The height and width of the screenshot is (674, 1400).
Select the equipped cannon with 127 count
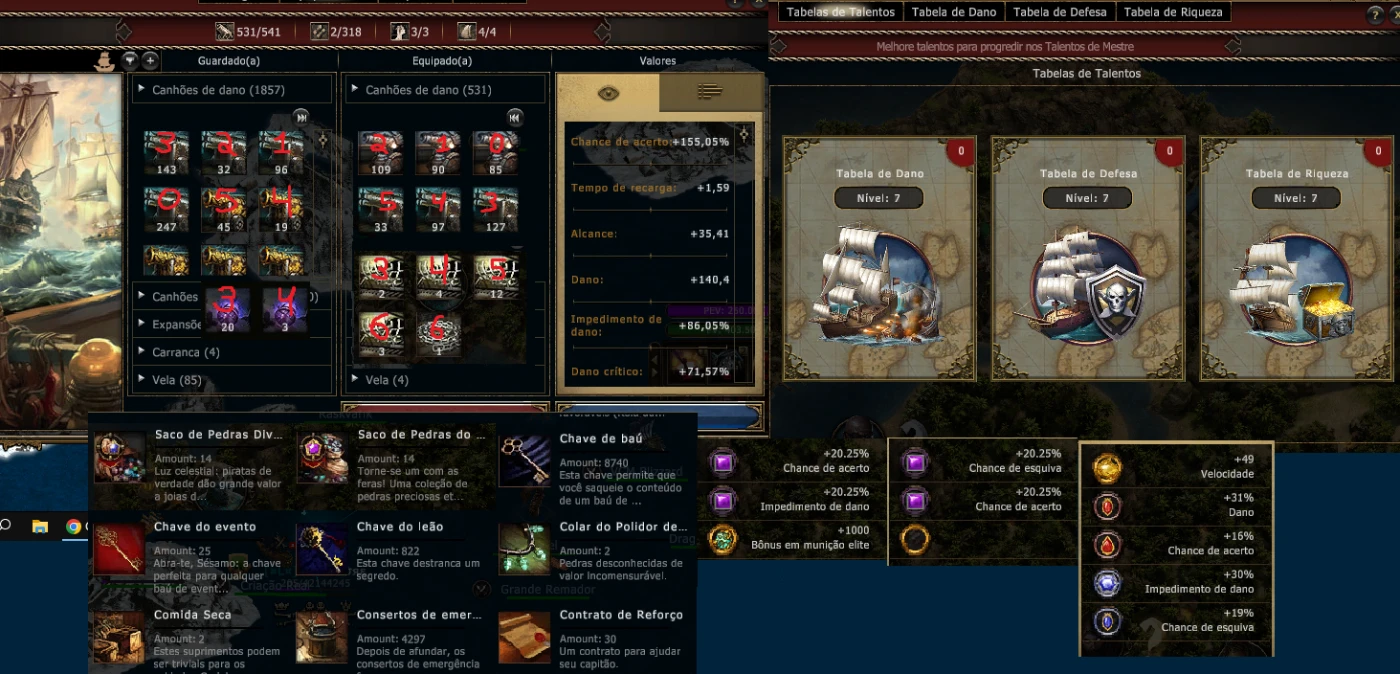point(495,209)
